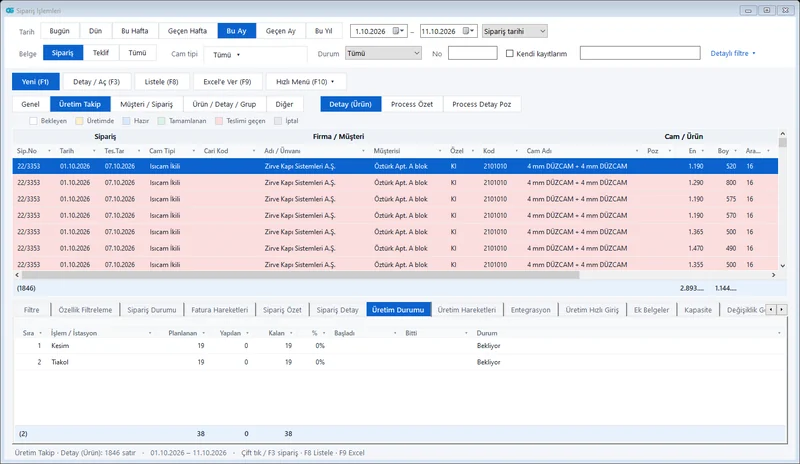
Task: Open the Entegrasyon bottom tab
Action: 531,310
